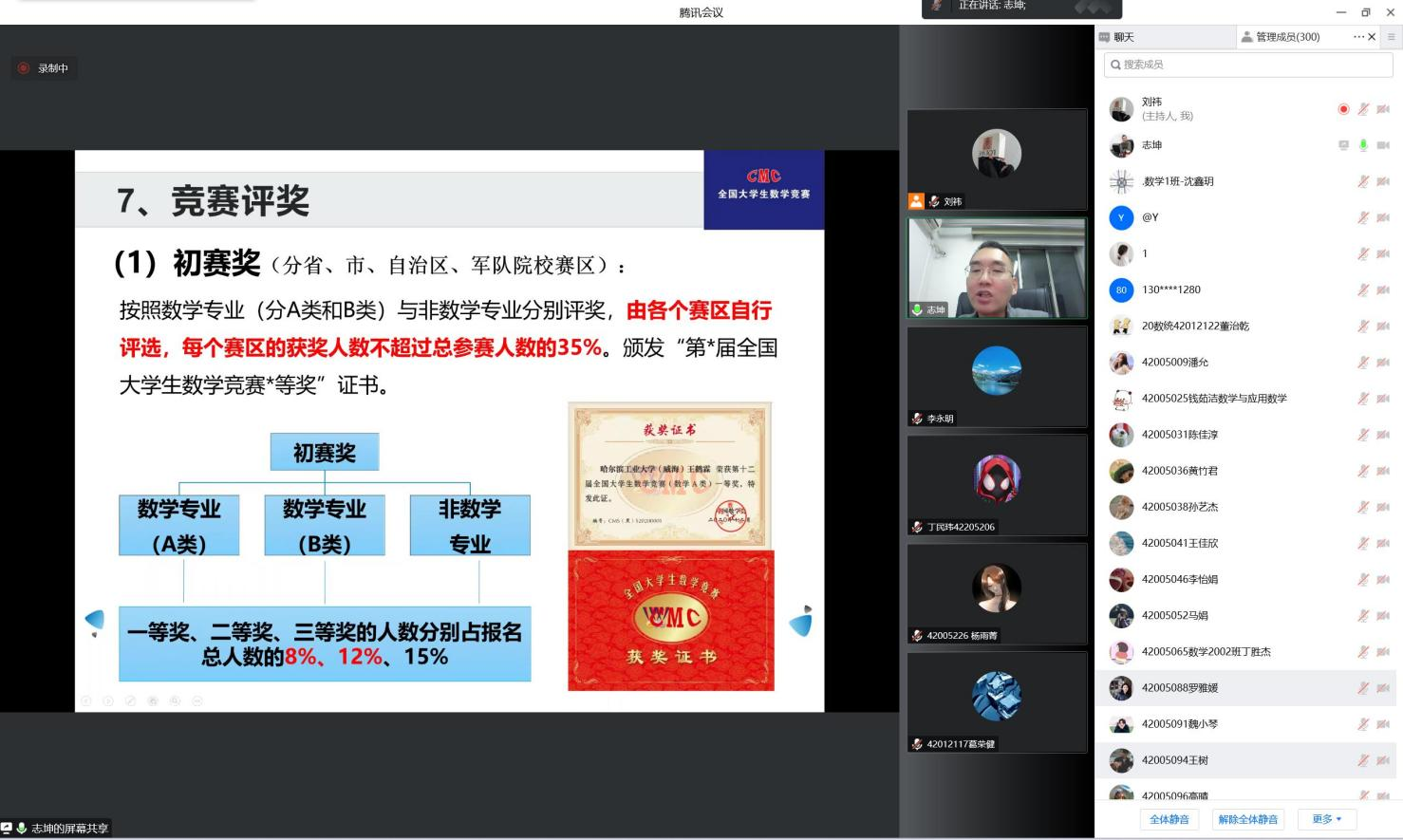Click the 搜索成员 search field

(1247, 65)
